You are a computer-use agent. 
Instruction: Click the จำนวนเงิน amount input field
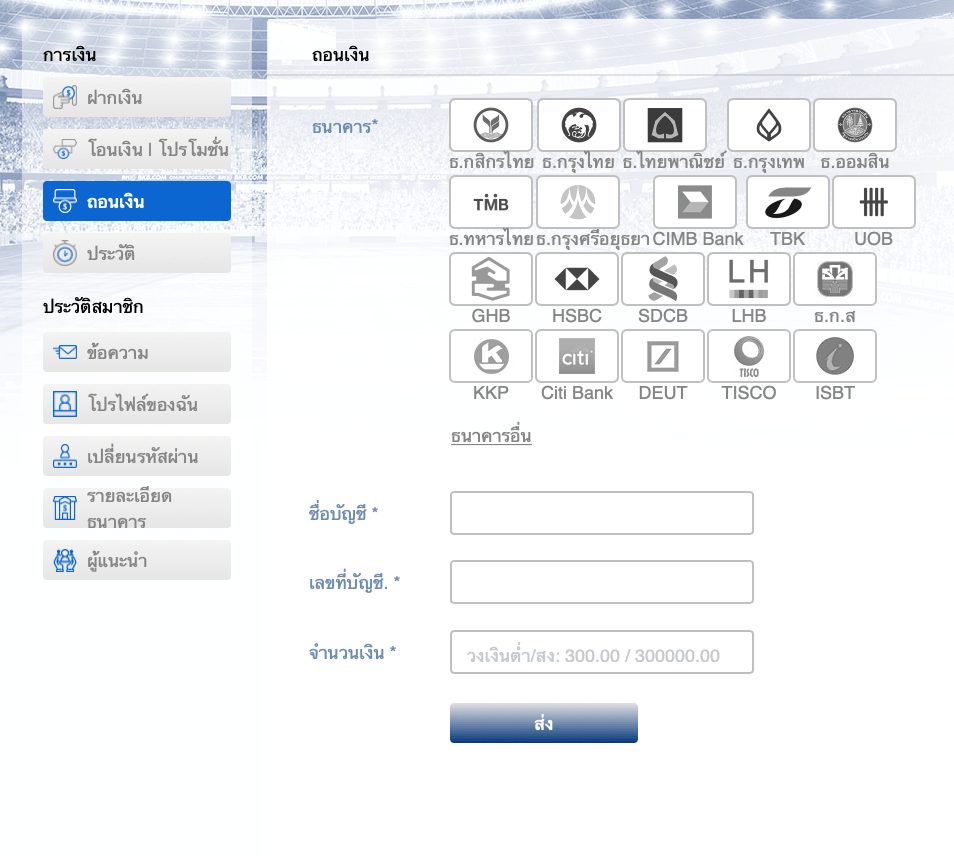(x=601, y=652)
